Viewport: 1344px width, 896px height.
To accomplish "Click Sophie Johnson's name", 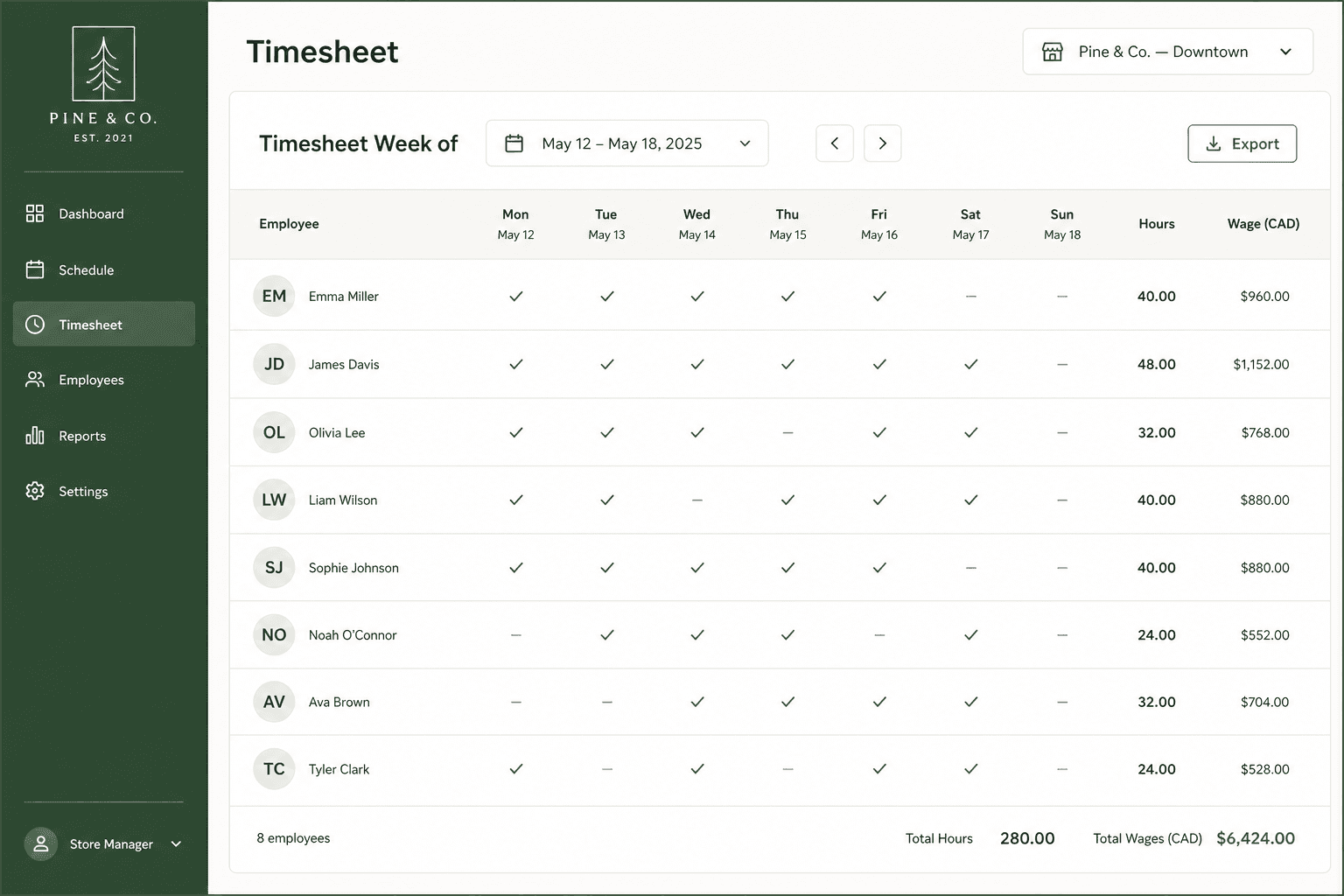I will 353,568.
